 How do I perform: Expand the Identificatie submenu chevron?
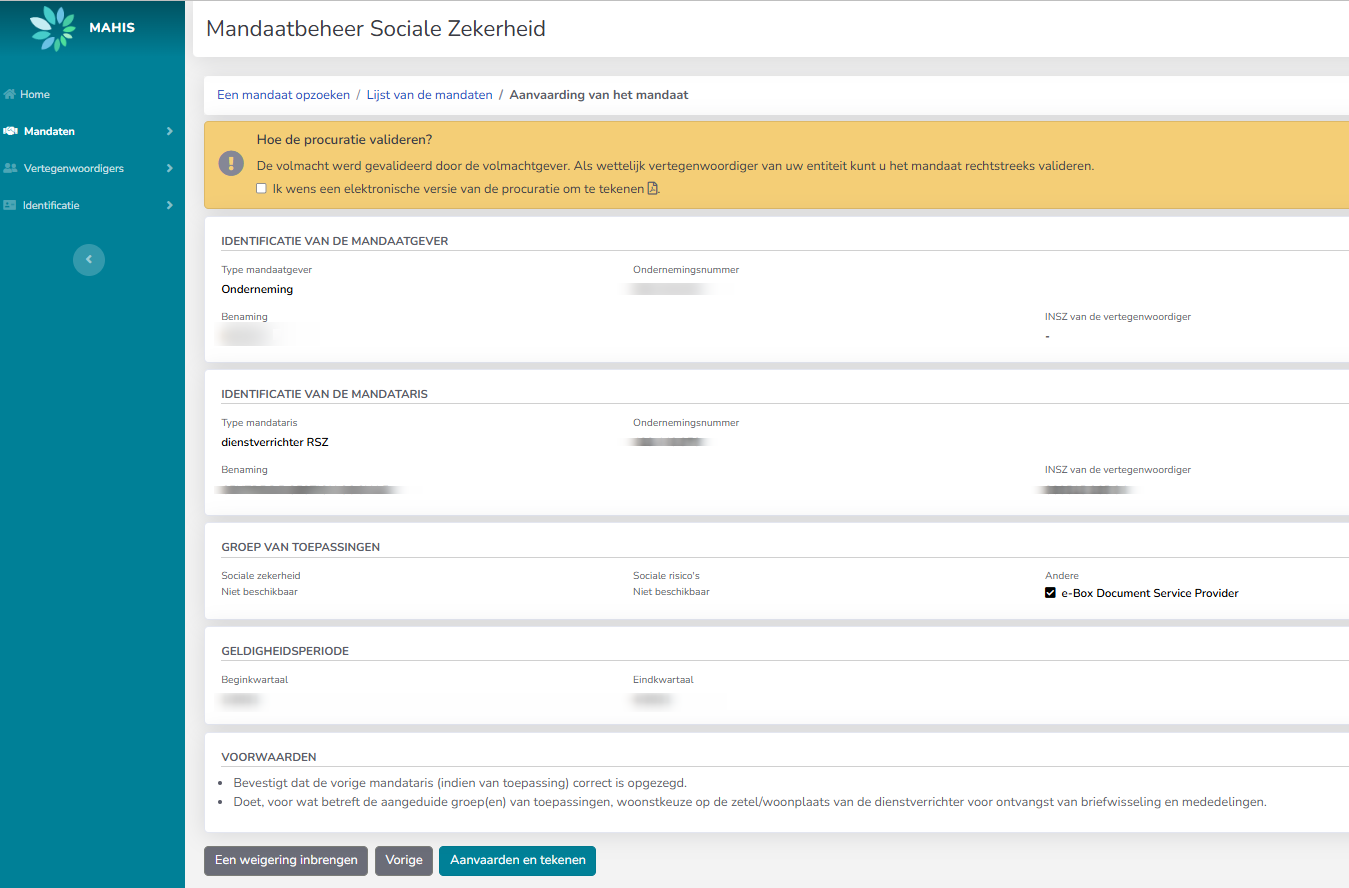169,205
